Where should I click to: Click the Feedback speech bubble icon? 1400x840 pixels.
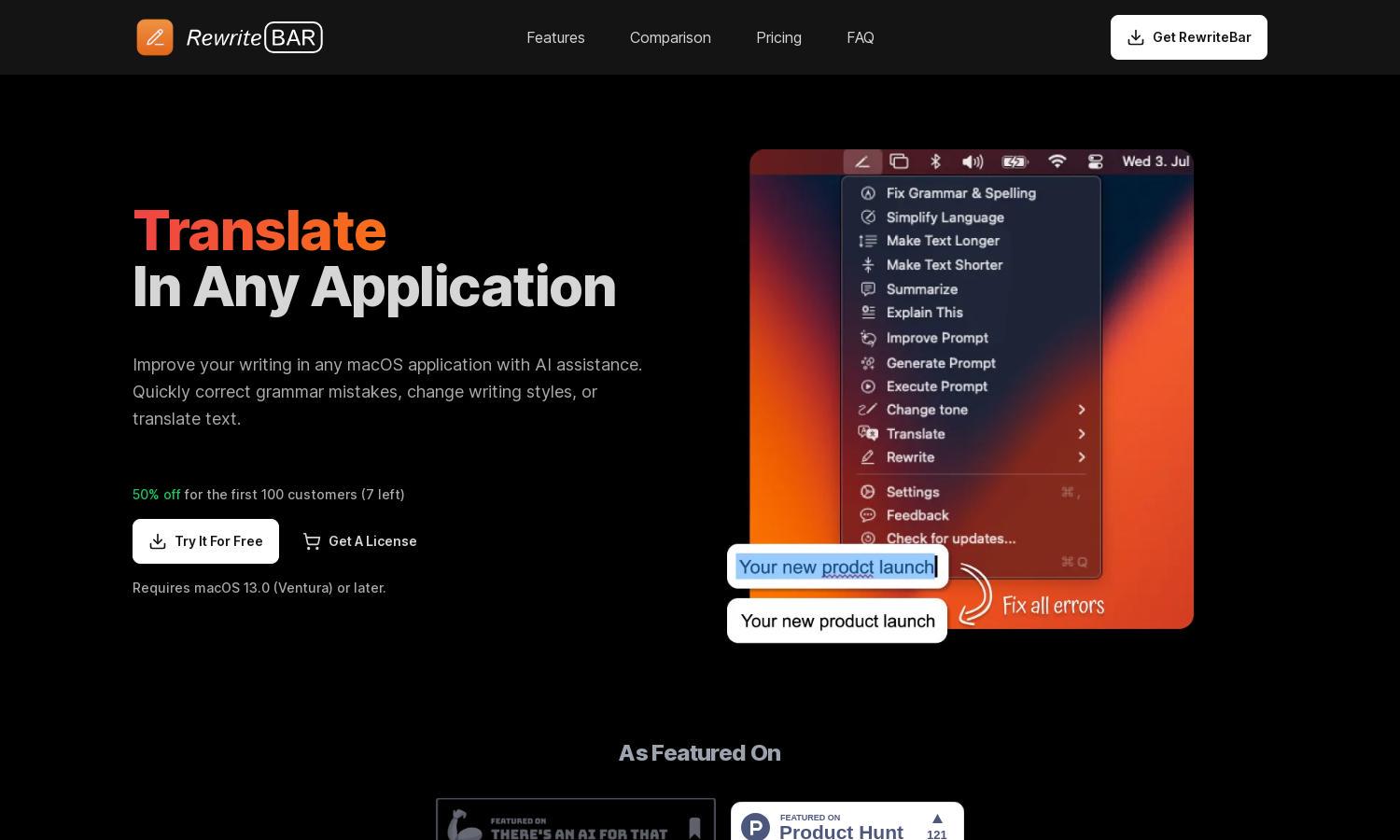868,515
